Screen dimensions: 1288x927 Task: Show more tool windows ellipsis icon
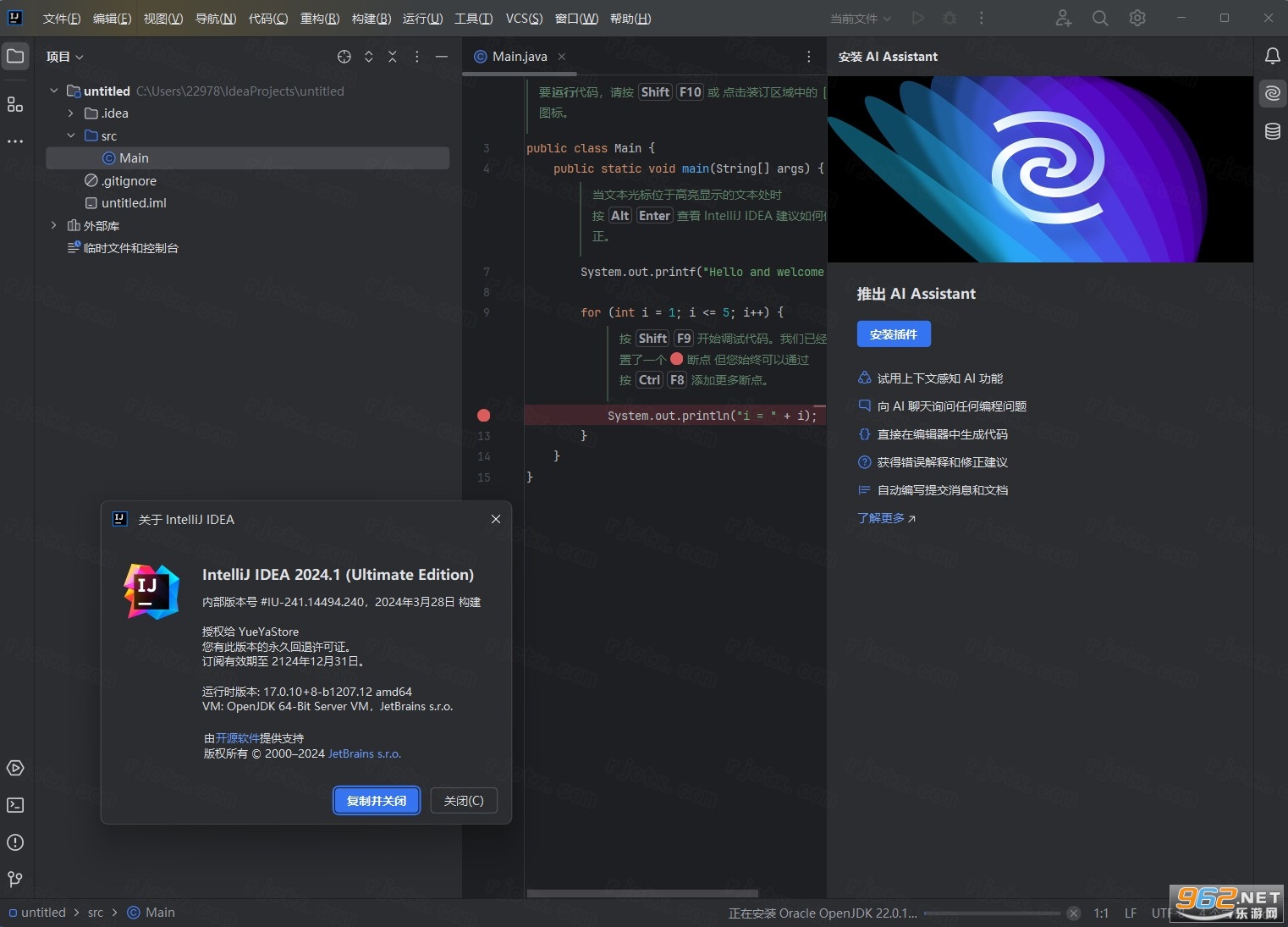[x=15, y=141]
